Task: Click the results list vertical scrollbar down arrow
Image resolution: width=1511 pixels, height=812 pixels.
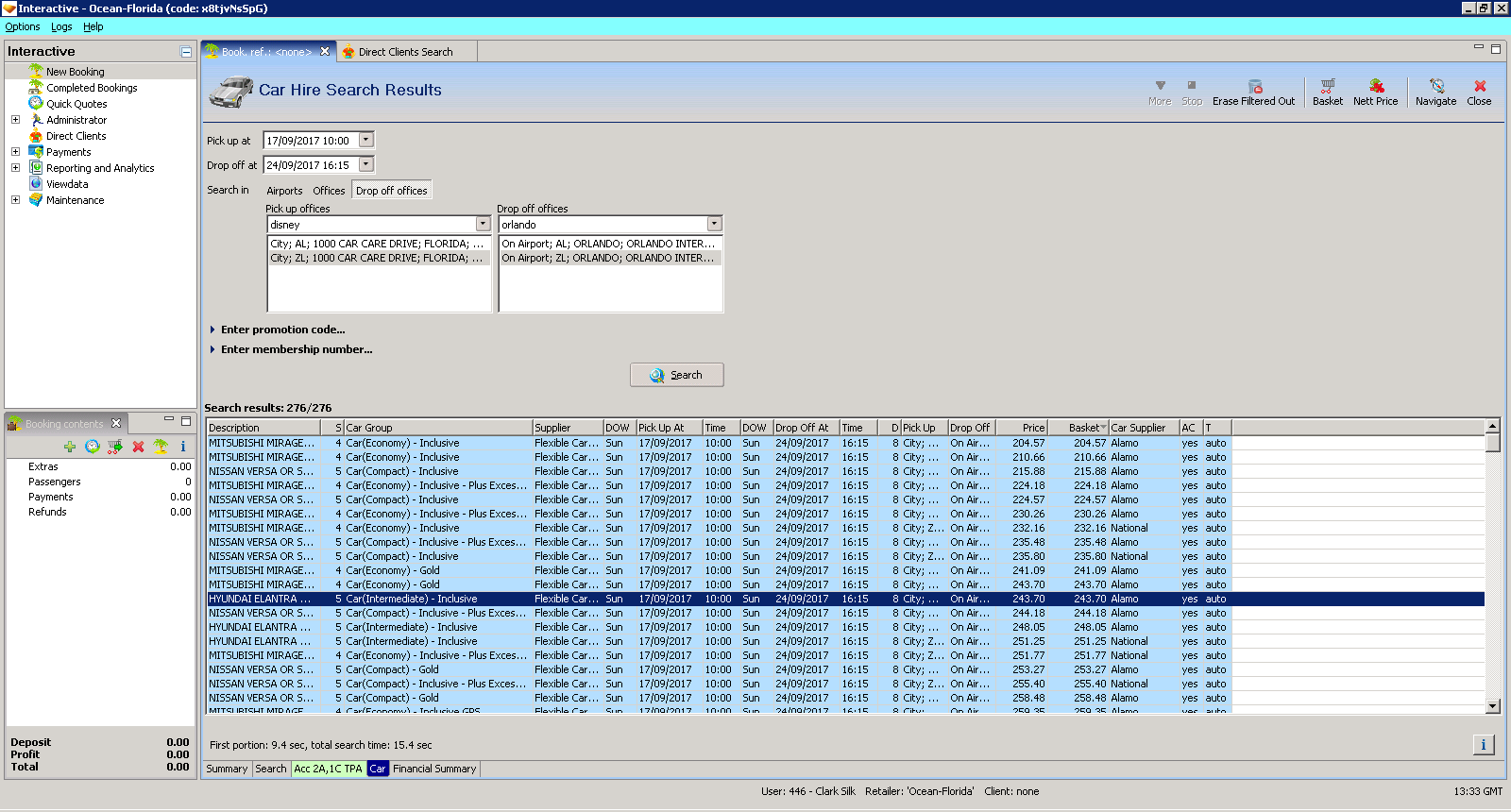Action: point(1493,706)
